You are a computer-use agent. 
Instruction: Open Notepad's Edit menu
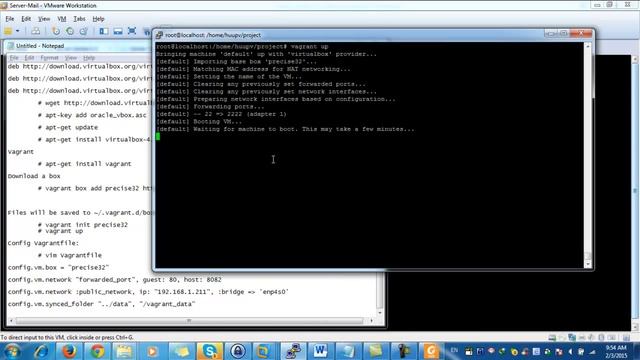coord(29,58)
